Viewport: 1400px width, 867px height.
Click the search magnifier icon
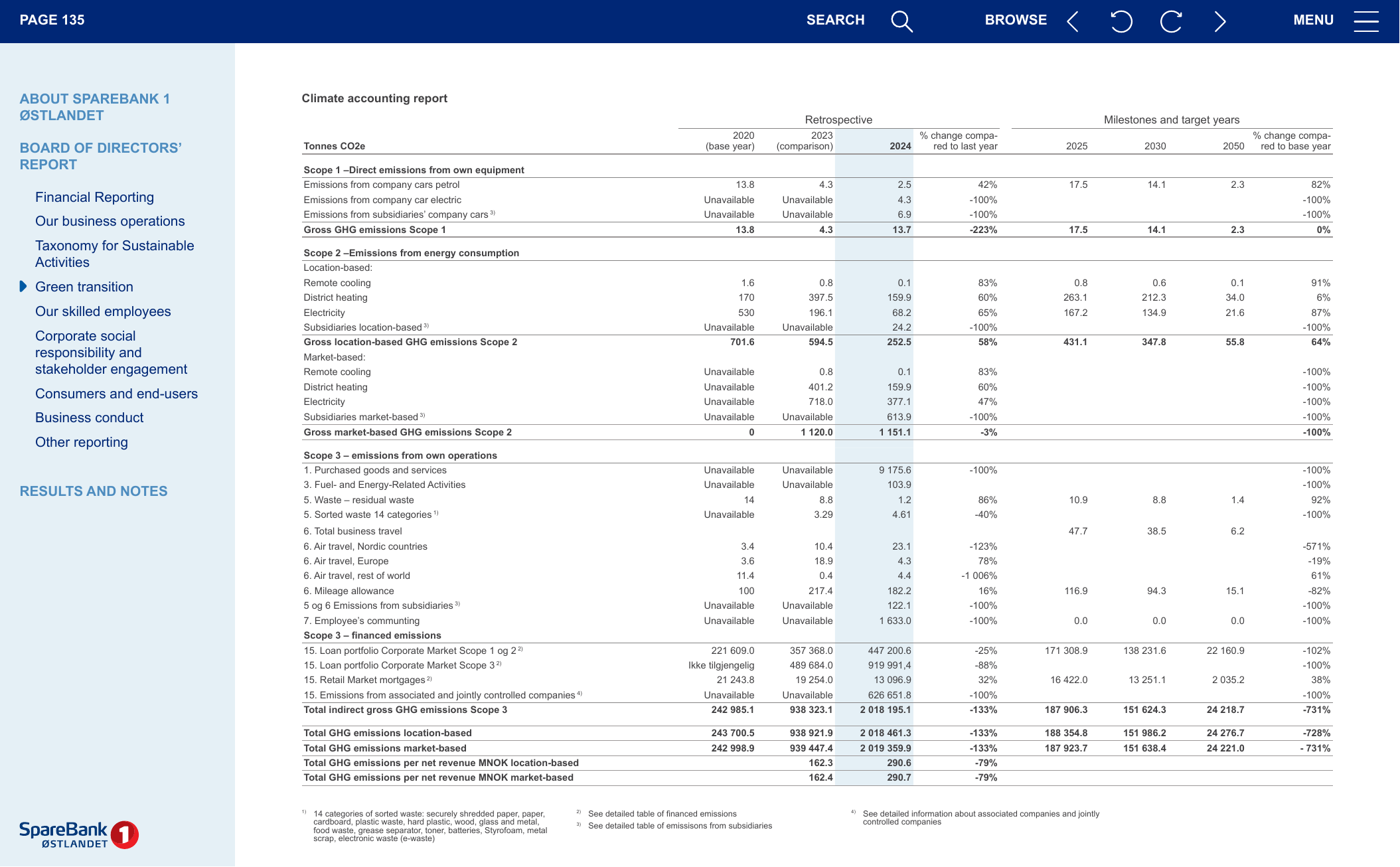pyautogui.click(x=901, y=21)
